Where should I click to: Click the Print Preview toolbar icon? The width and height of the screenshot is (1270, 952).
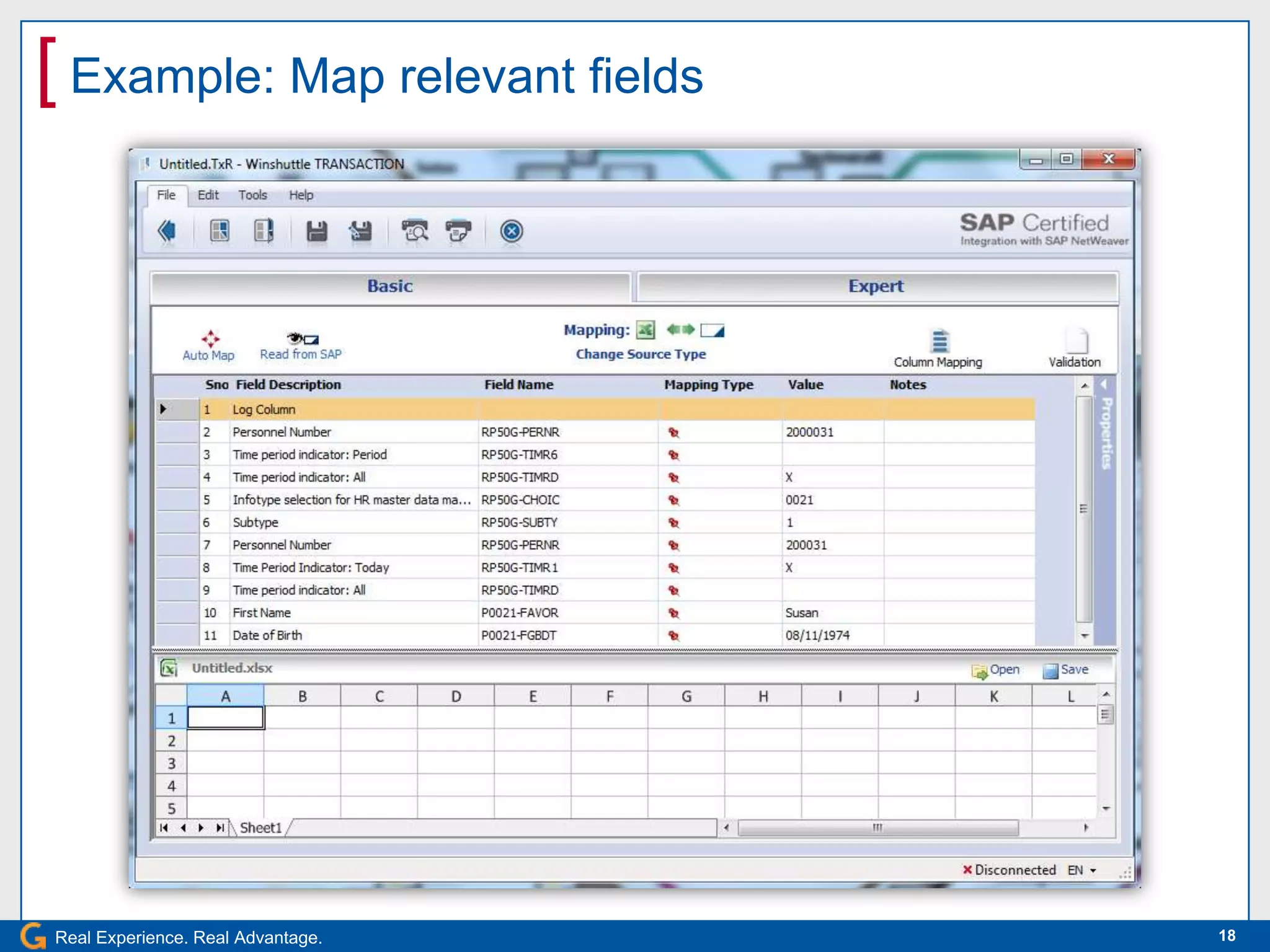(x=414, y=231)
